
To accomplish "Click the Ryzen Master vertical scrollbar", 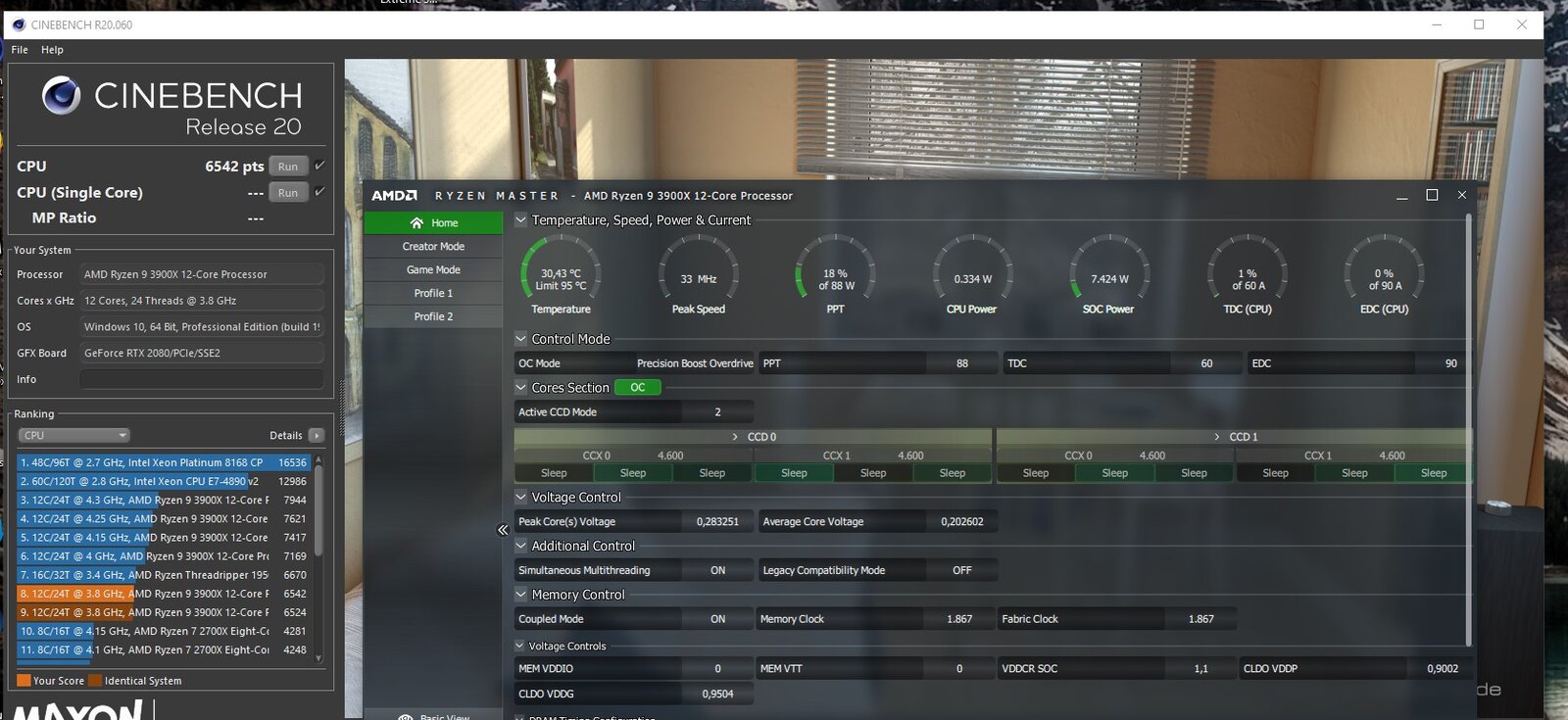I will coord(1468,429).
